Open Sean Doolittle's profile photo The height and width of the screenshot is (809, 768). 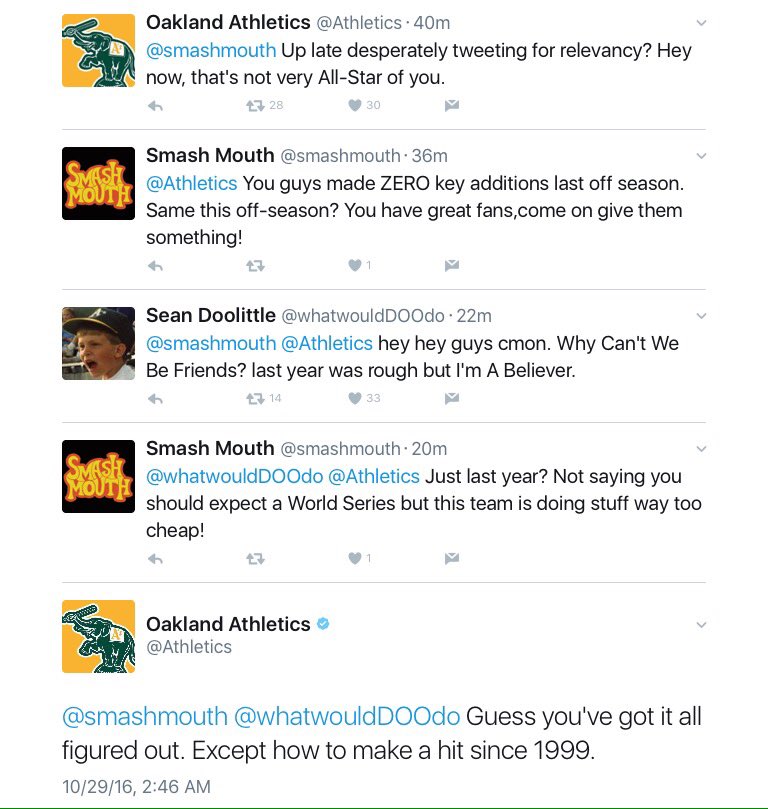(x=99, y=344)
